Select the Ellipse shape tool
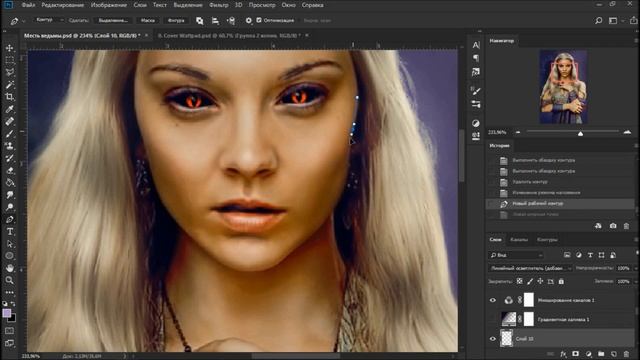The height and width of the screenshot is (360, 640). [9, 256]
